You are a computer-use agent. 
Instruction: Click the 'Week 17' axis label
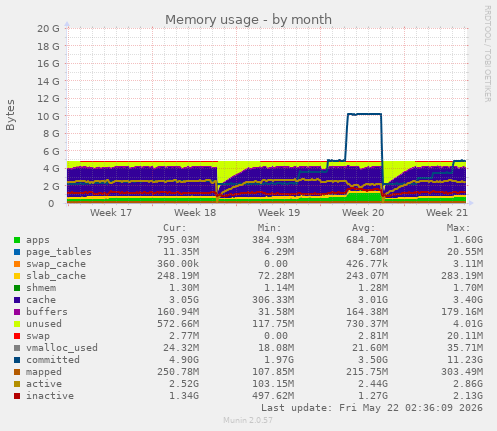tap(111, 213)
